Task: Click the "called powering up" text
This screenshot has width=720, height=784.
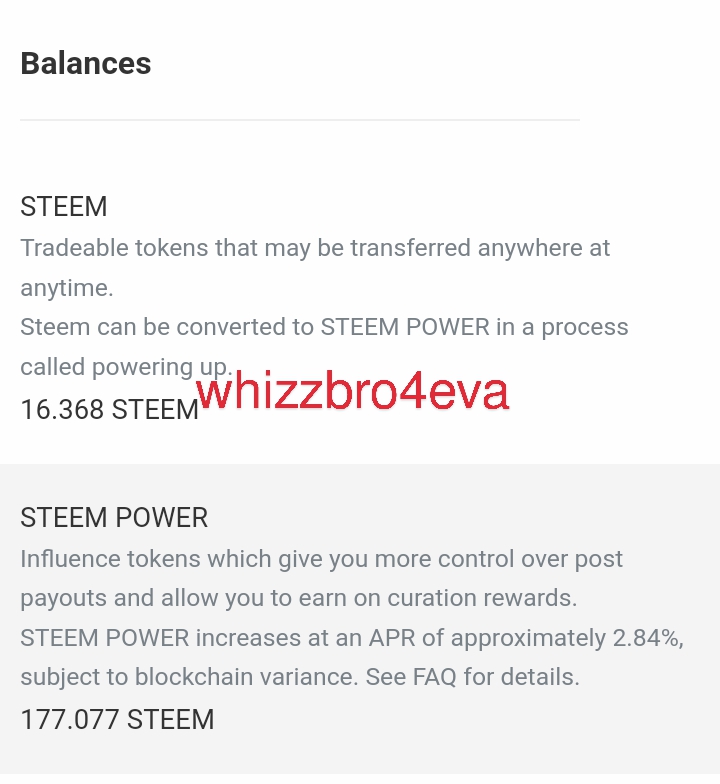Action: [125, 367]
